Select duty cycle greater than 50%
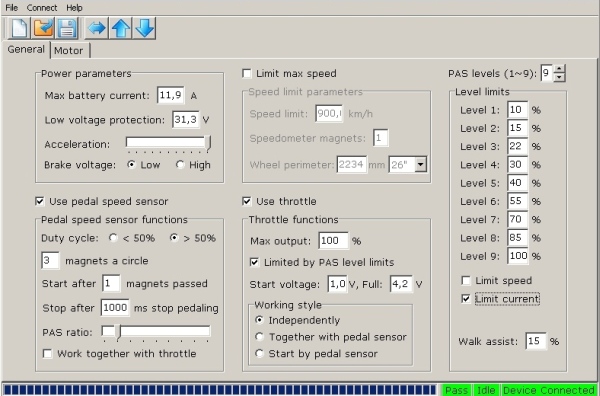This screenshot has width=600, height=396. tap(174, 238)
